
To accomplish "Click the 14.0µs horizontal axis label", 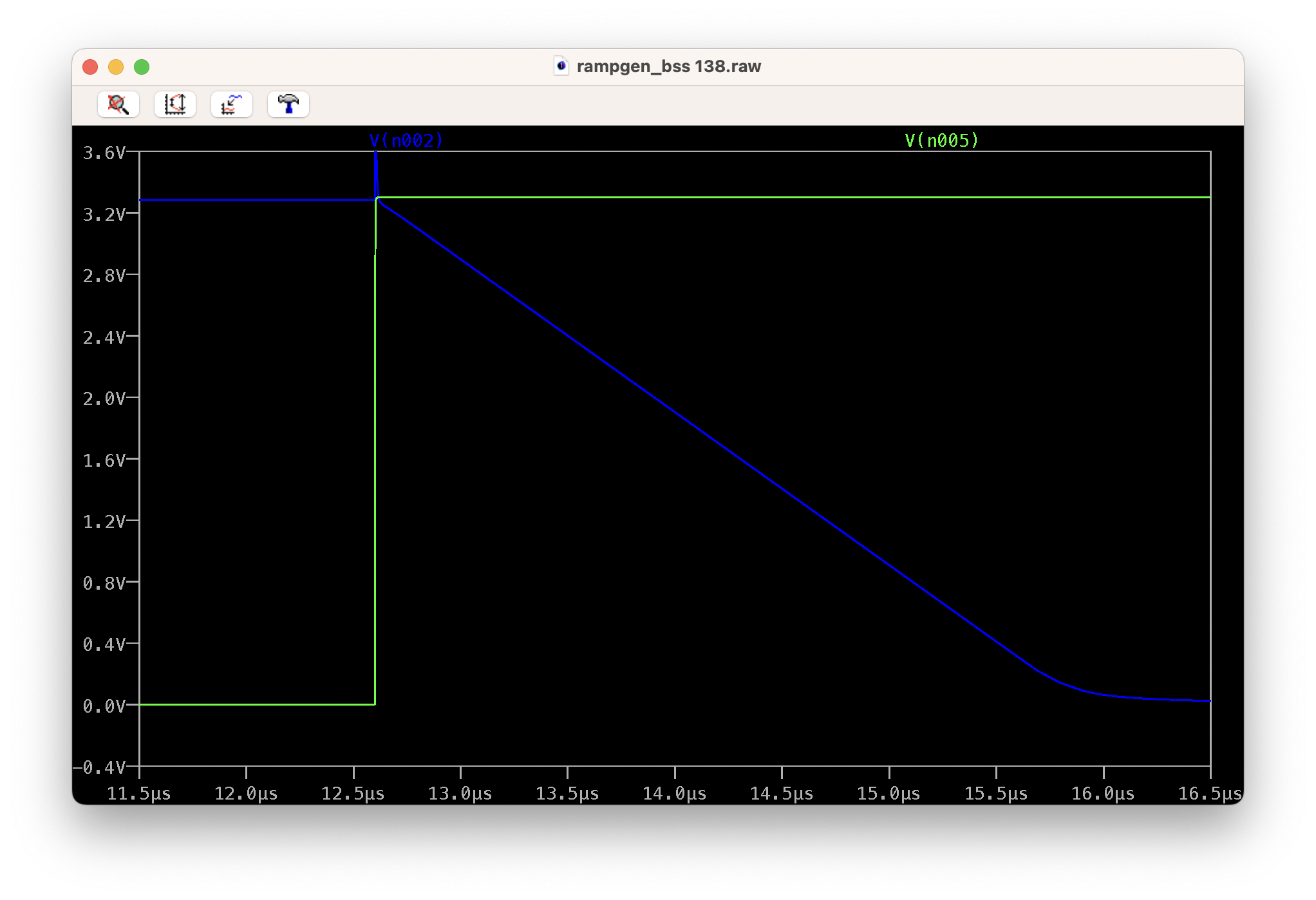I will (675, 793).
